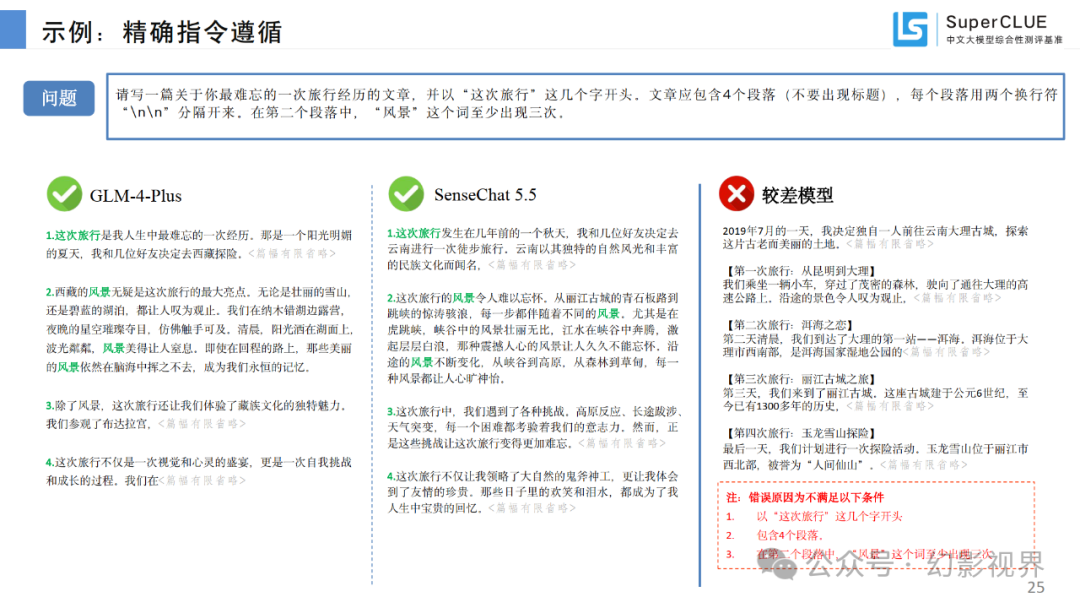Click the question prompt text box
The width and height of the screenshot is (1080, 608).
click(585, 106)
